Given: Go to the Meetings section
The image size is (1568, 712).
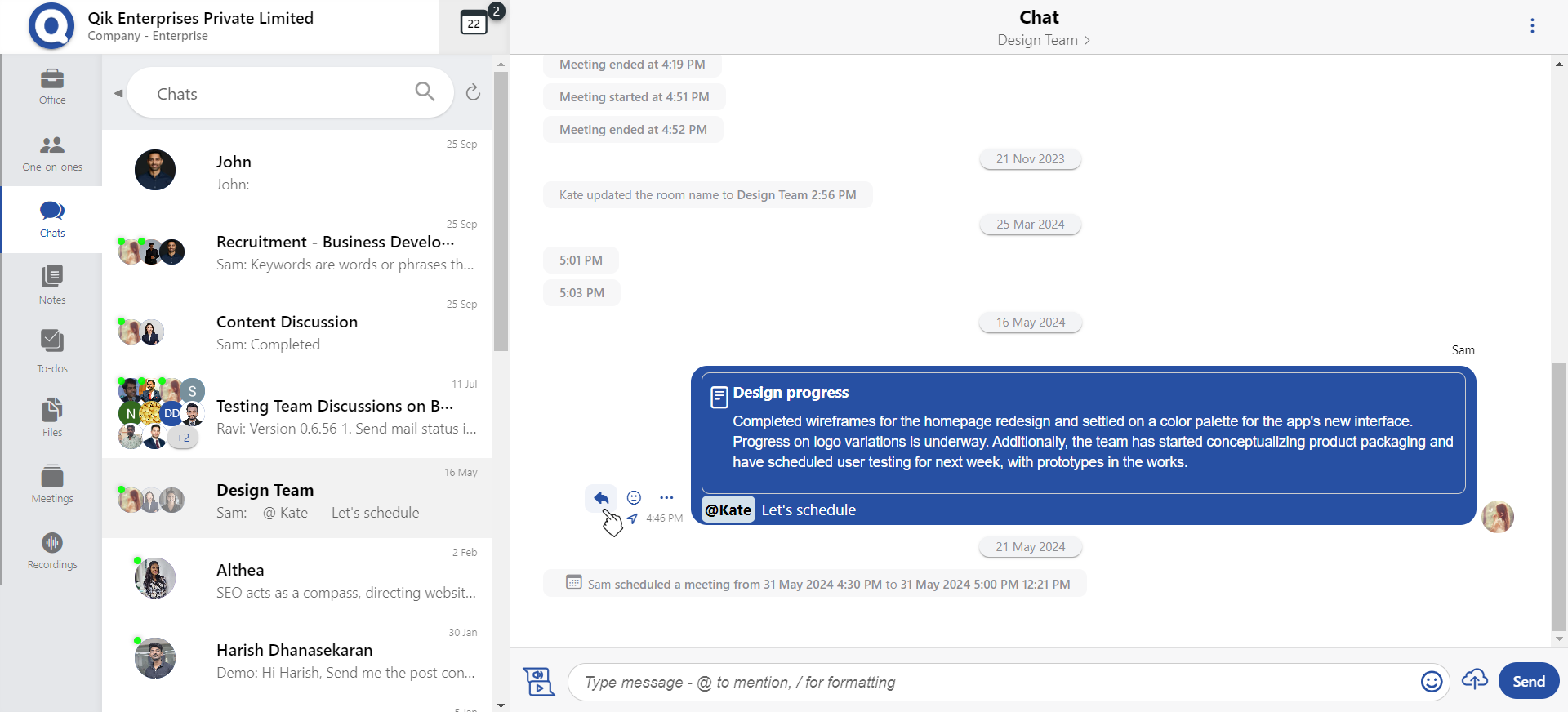Looking at the screenshot, I should [52, 483].
